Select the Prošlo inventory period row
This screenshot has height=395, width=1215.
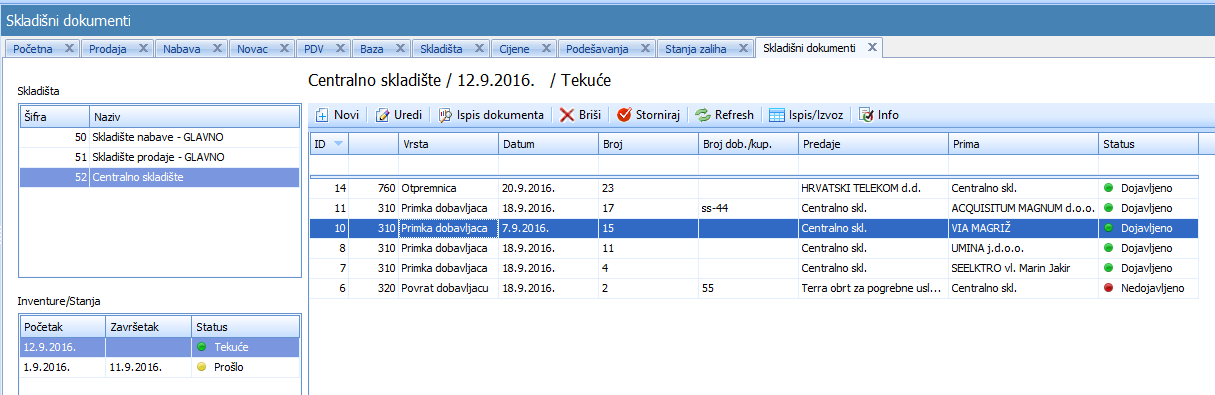pyautogui.click(x=160, y=367)
